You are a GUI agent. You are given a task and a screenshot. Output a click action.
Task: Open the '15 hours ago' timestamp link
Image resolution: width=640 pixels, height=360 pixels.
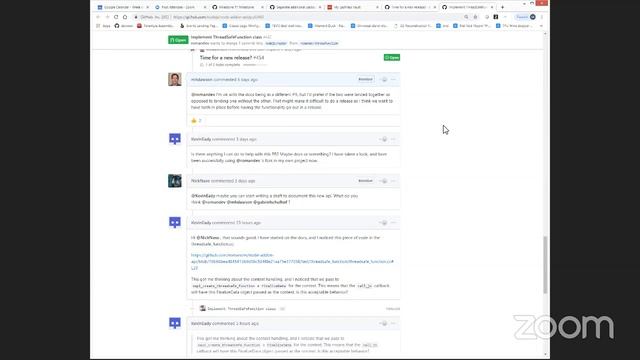[248, 223]
